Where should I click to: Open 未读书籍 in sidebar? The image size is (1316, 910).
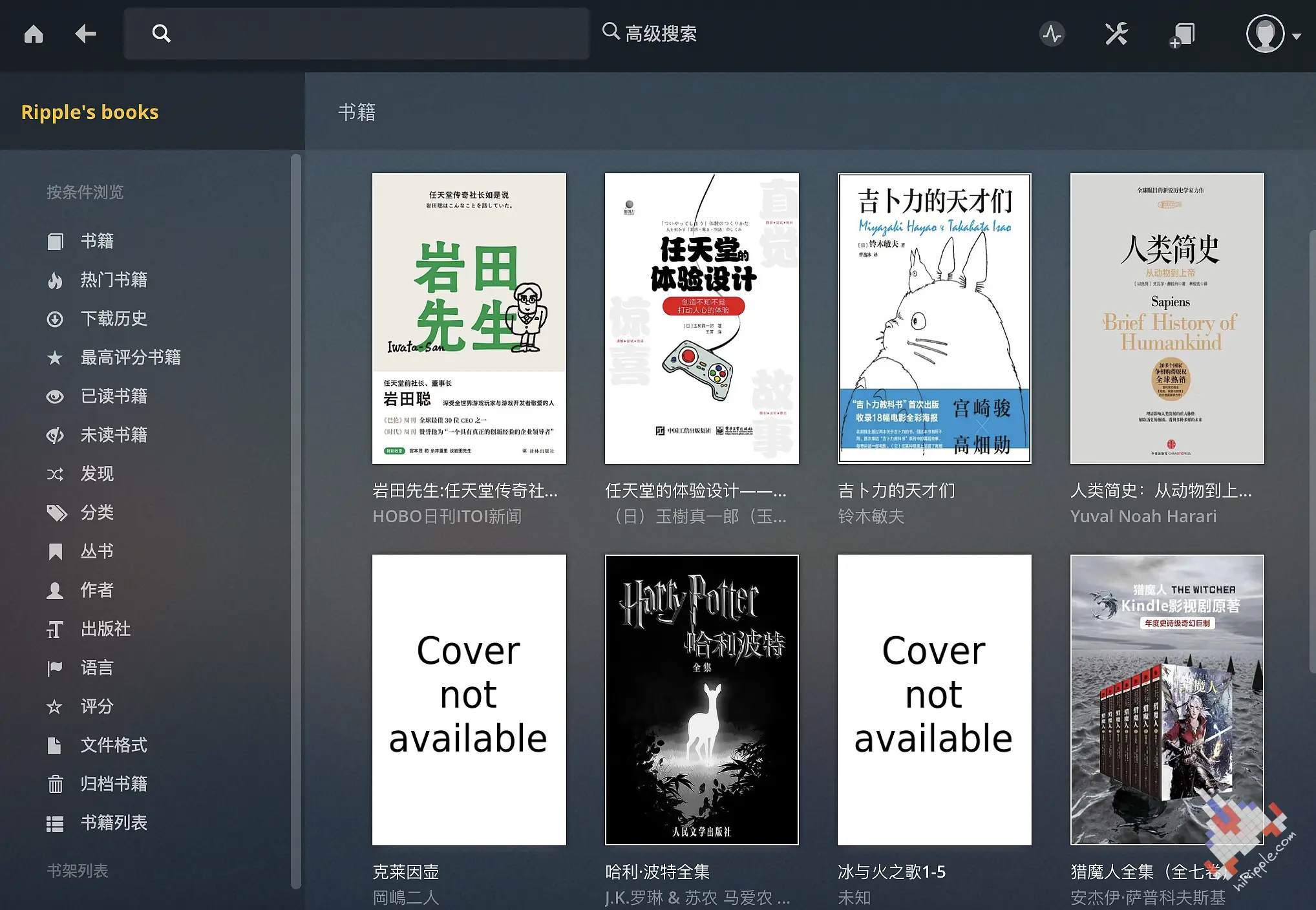point(114,435)
